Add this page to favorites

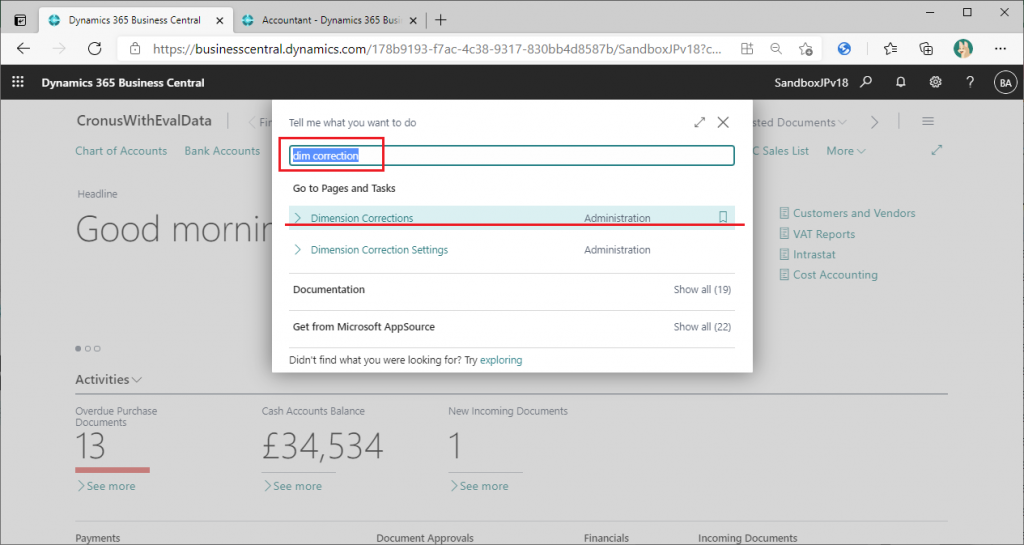point(806,48)
